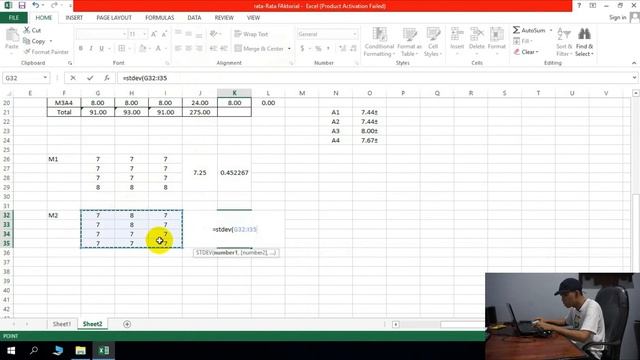Open the General number format dropdown
640x360 pixels.
click(x=354, y=34)
